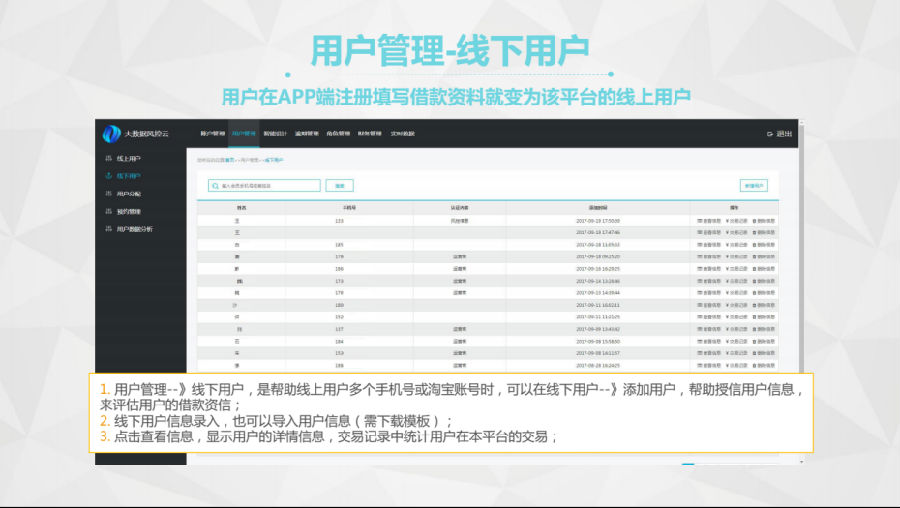Click the 用户数据分析 sidebar icon

(108, 229)
